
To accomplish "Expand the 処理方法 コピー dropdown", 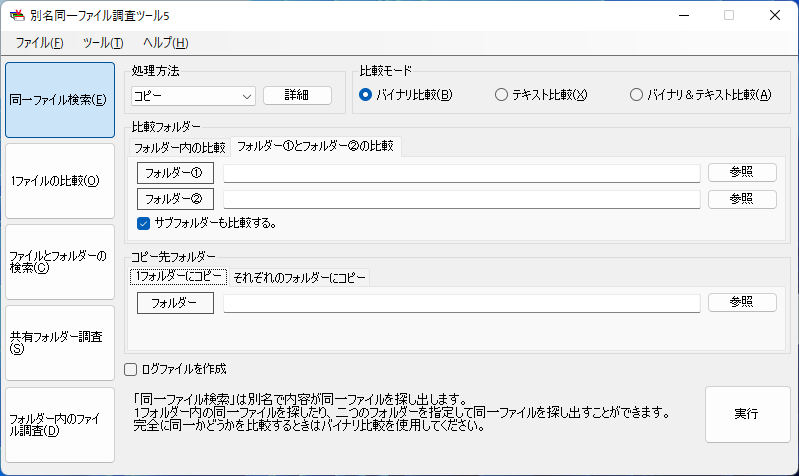I will (193, 96).
